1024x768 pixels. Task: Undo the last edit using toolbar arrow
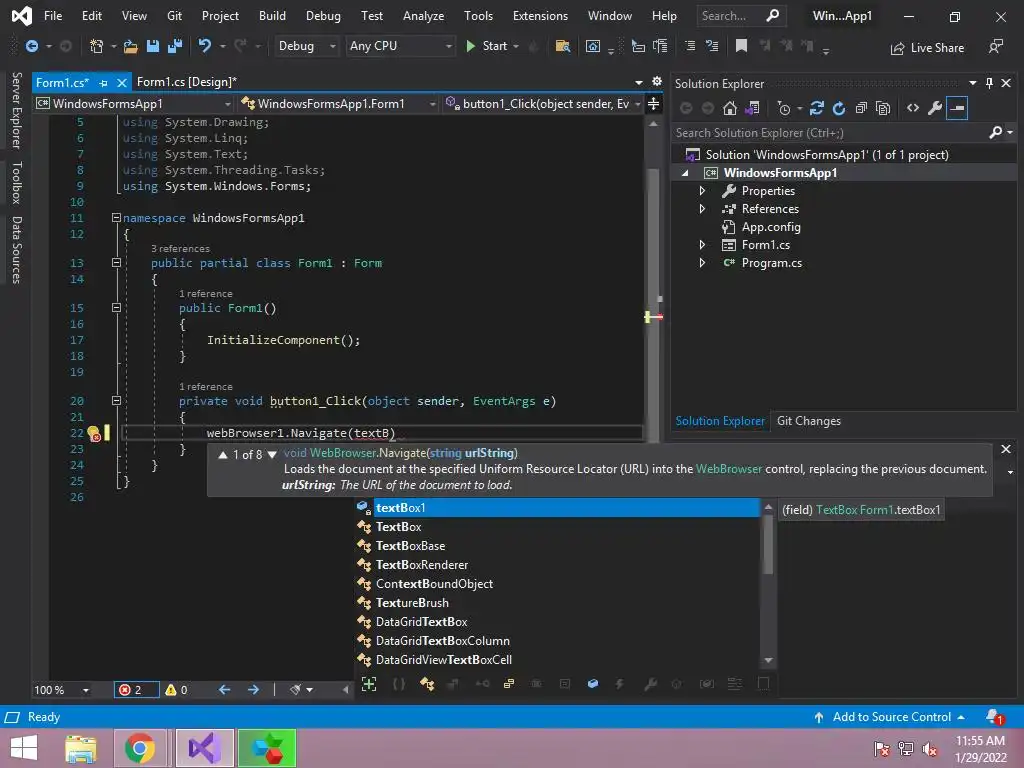[204, 46]
